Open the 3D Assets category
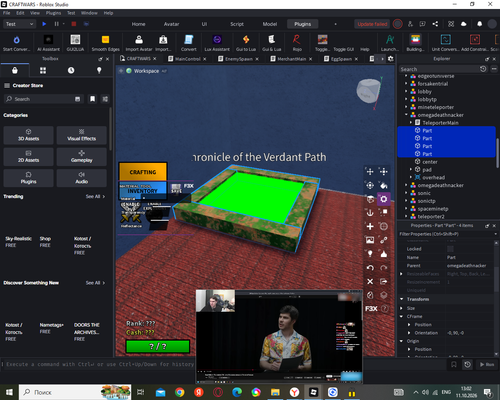Image resolution: width=500 pixels, height=400 pixels. pyautogui.click(x=28, y=135)
